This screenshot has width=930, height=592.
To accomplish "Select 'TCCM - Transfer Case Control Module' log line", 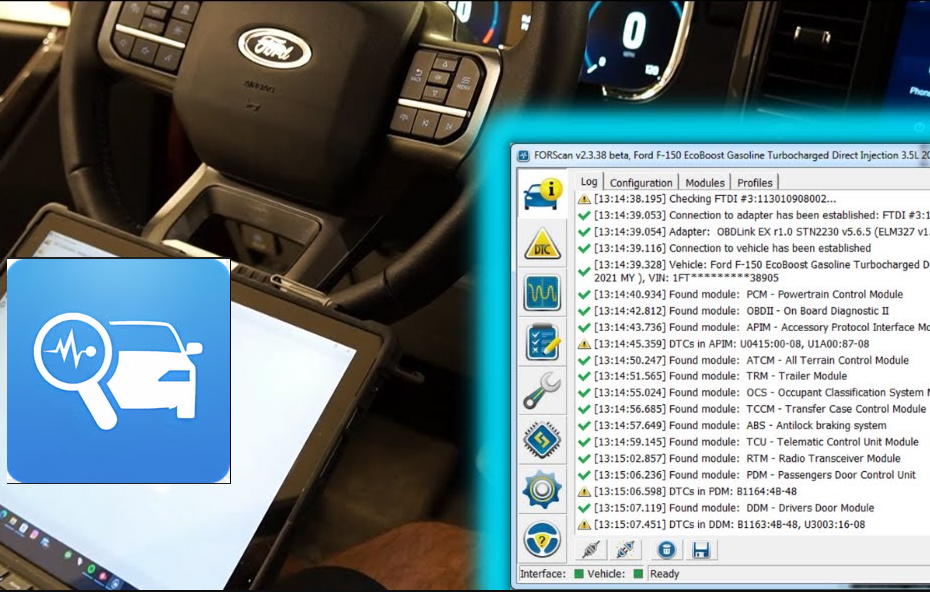I will click(x=760, y=409).
